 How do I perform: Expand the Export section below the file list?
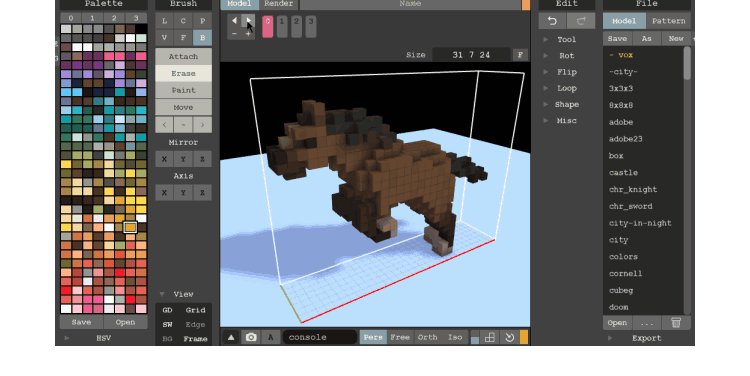pyautogui.click(x=646, y=338)
